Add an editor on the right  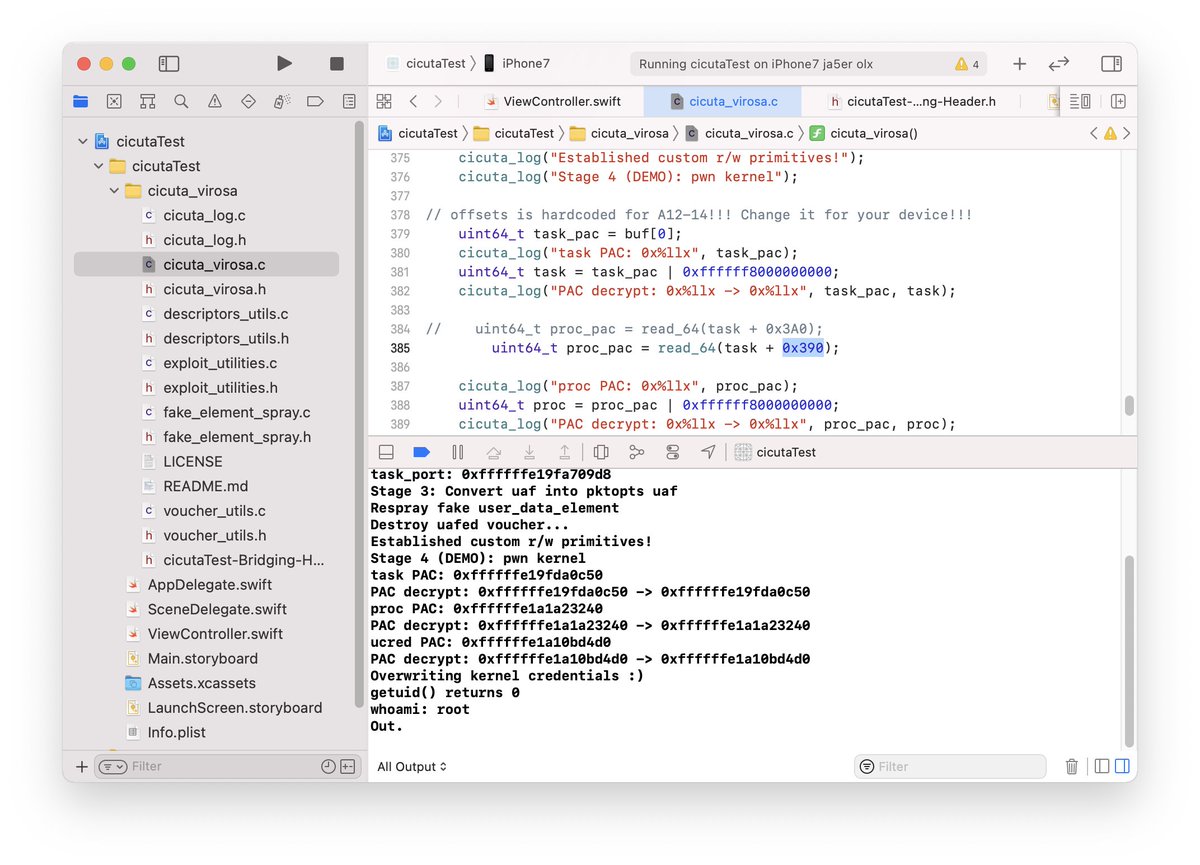pos(1118,101)
